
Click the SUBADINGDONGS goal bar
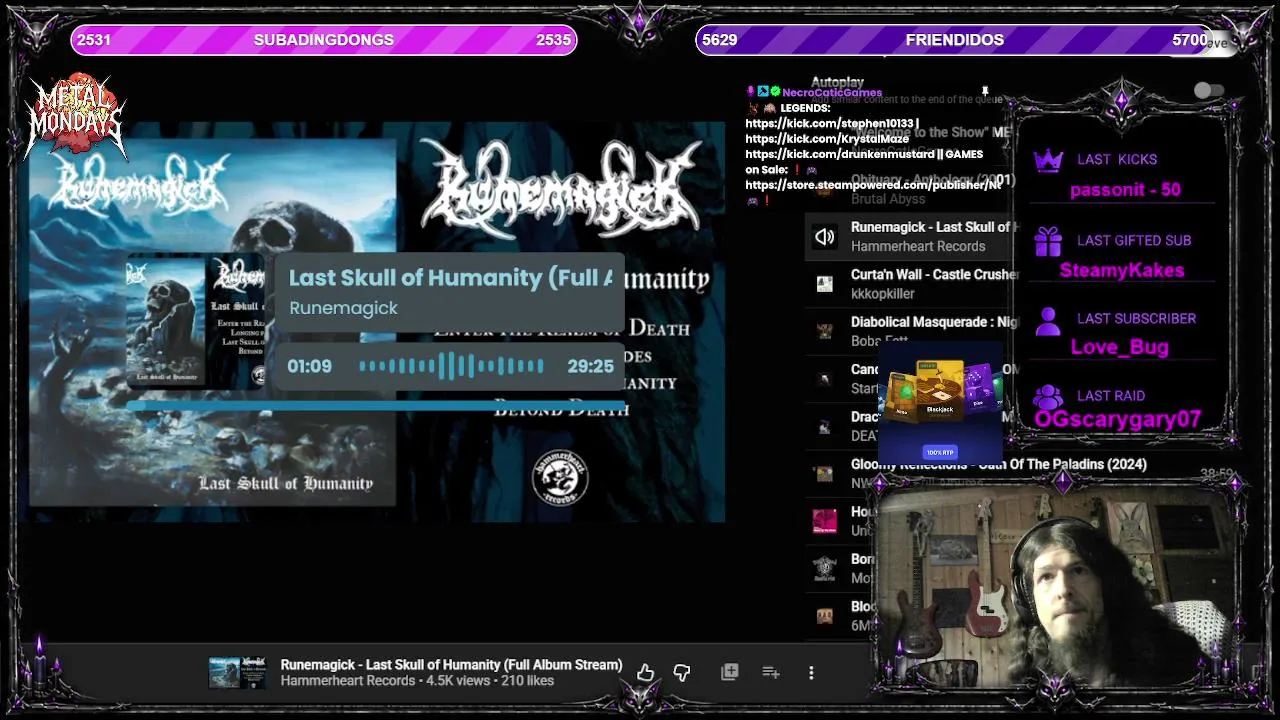click(x=324, y=40)
